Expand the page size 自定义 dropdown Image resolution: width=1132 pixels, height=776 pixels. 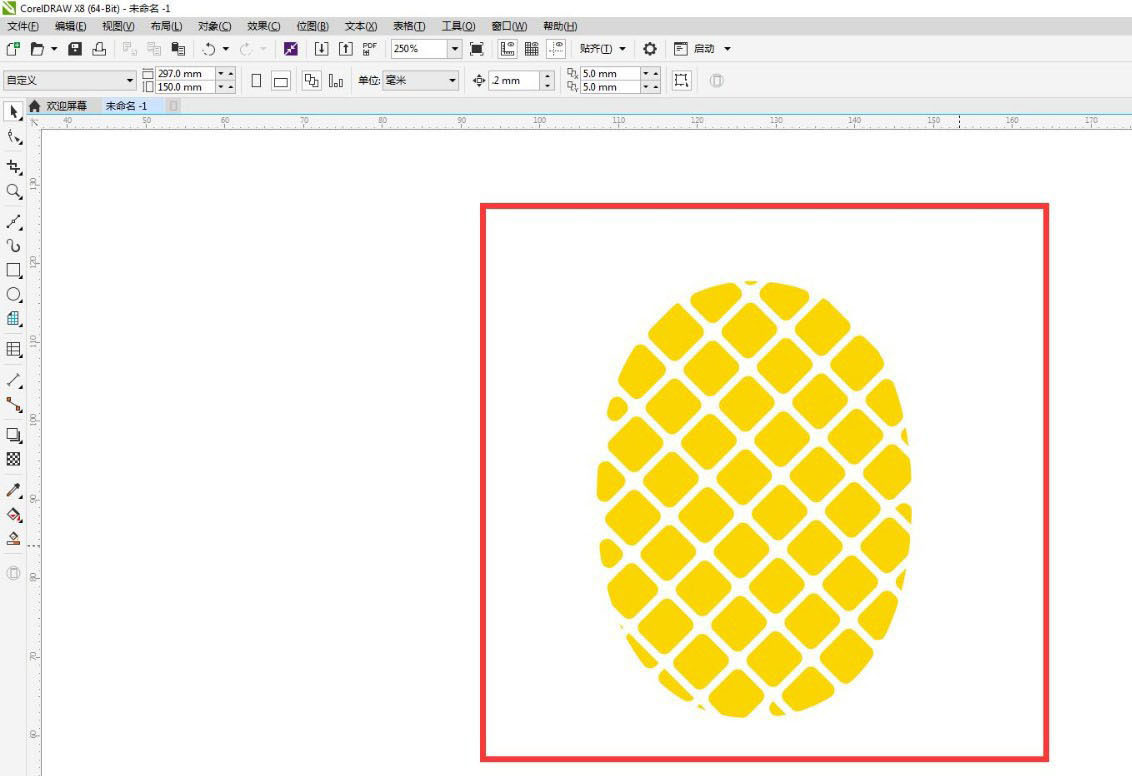click(x=129, y=80)
